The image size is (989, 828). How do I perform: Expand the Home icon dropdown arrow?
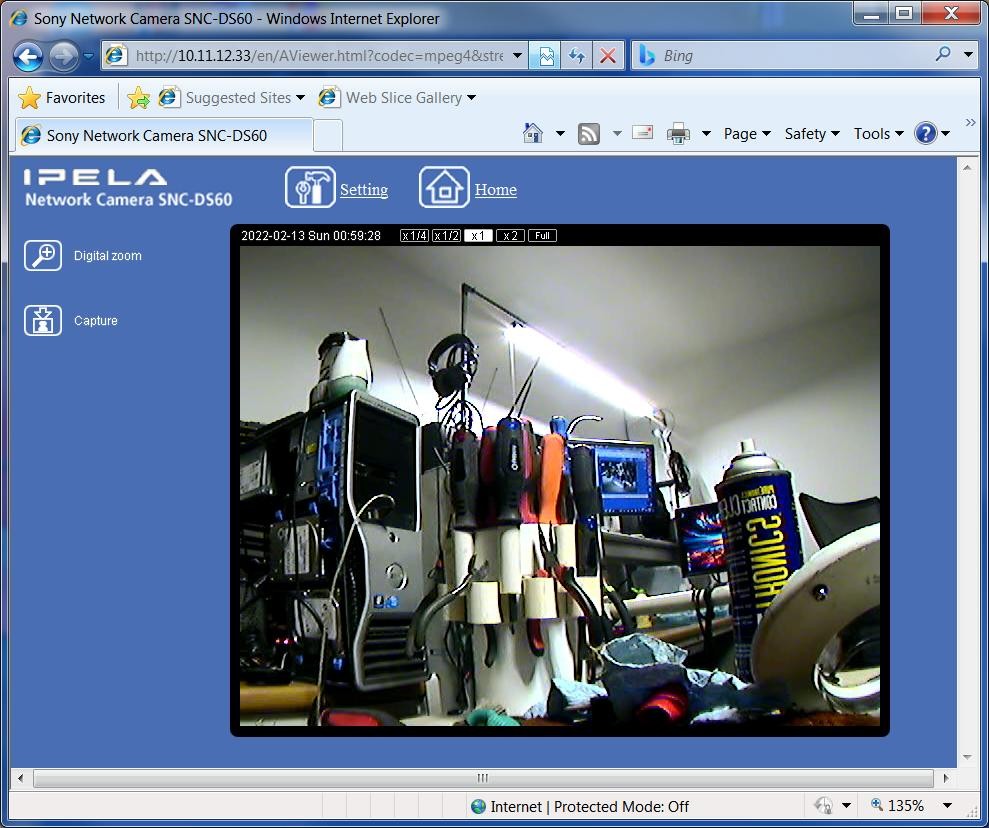coord(560,134)
